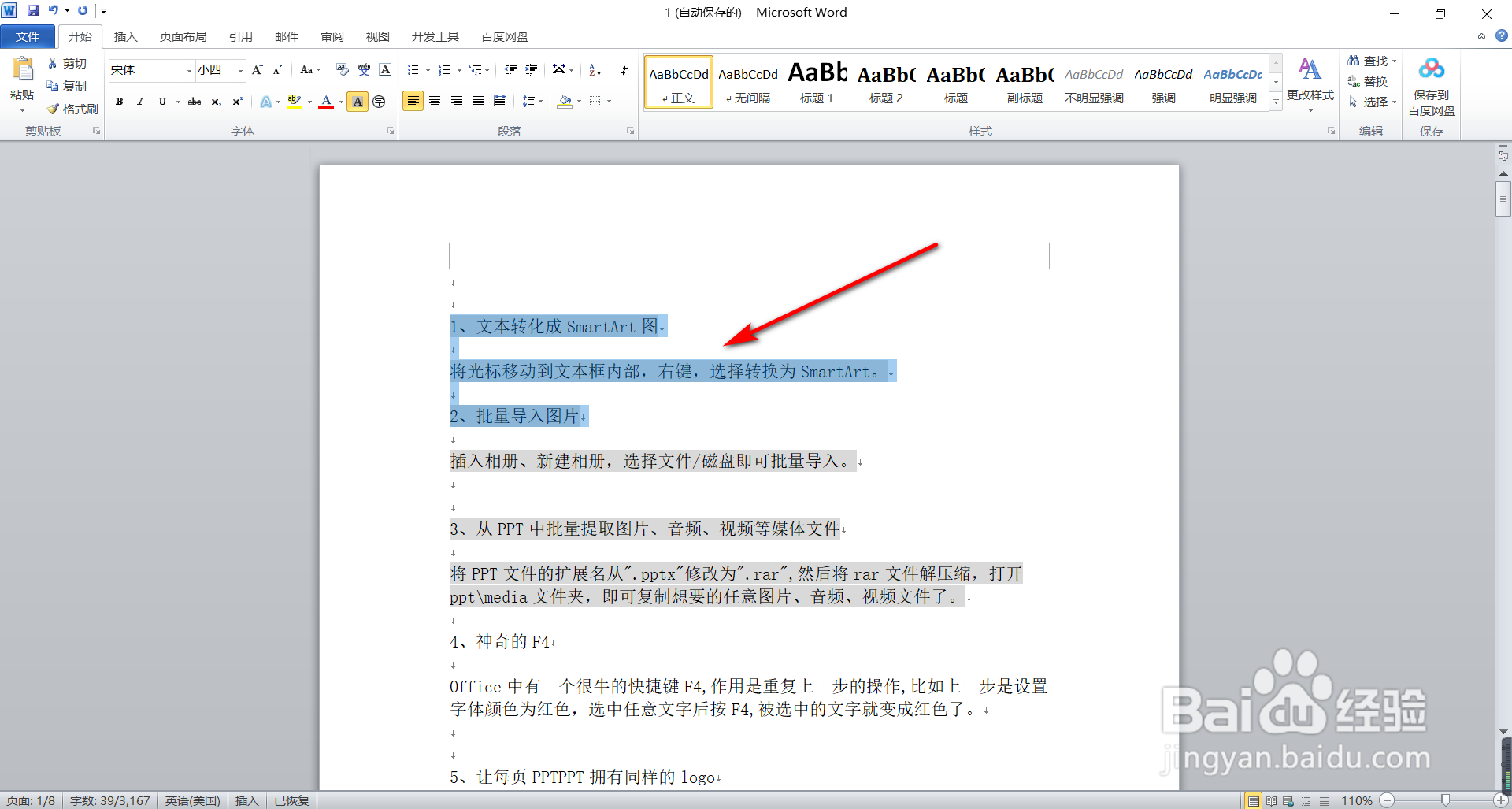Apply the 无间隔 style
The width and height of the screenshot is (1512, 809).
747,82
